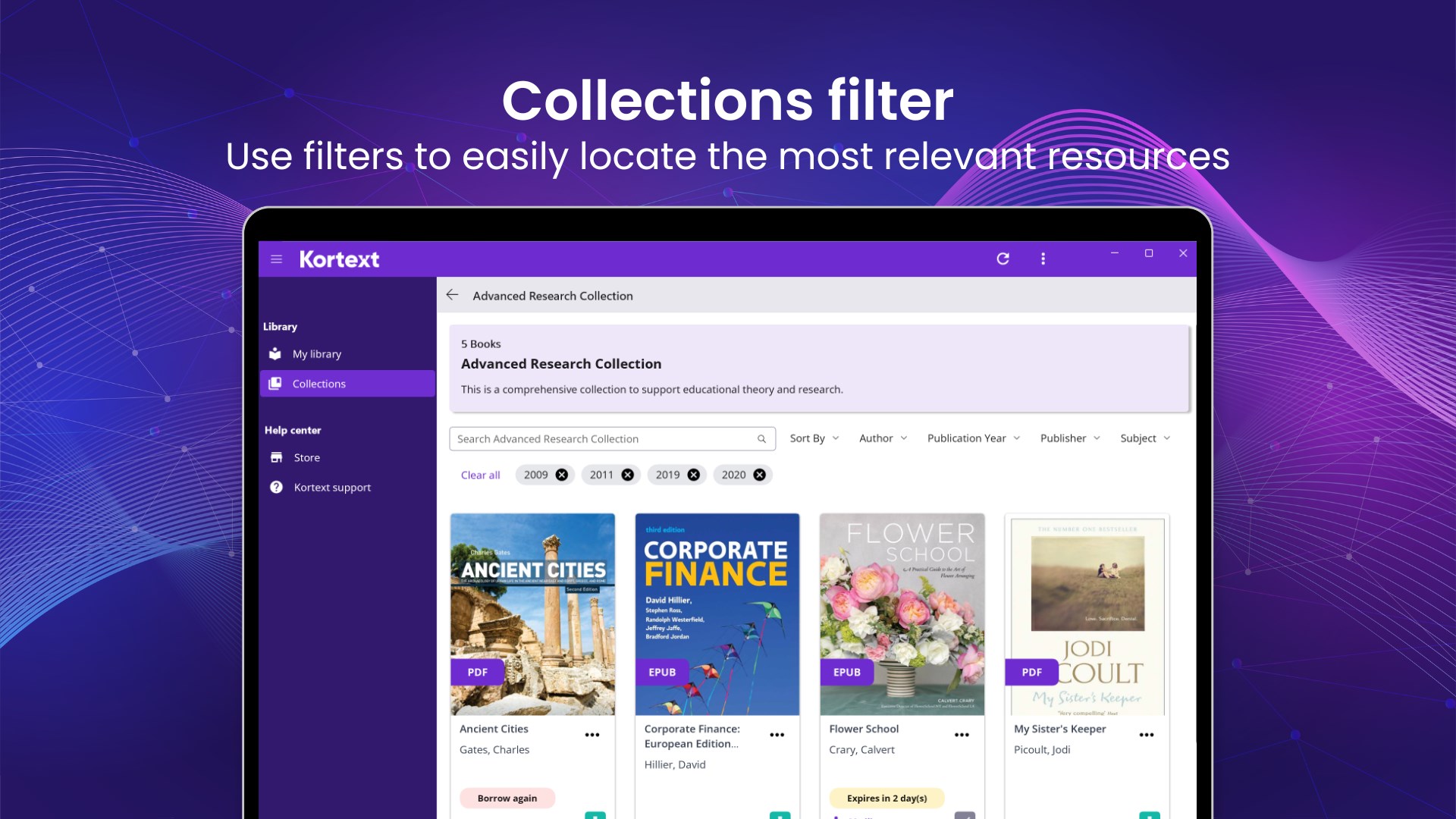Screen dimensions: 1456x819
Task: Click the refresh icon in title bar
Action: click(1003, 259)
